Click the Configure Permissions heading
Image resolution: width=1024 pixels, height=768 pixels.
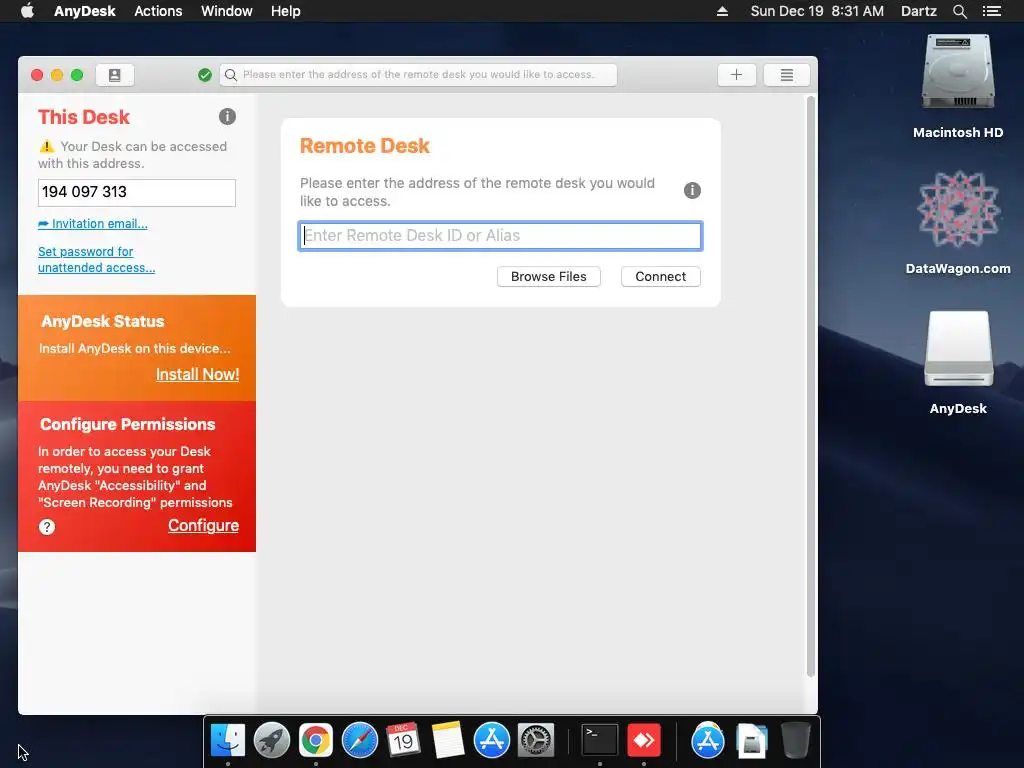coord(127,424)
